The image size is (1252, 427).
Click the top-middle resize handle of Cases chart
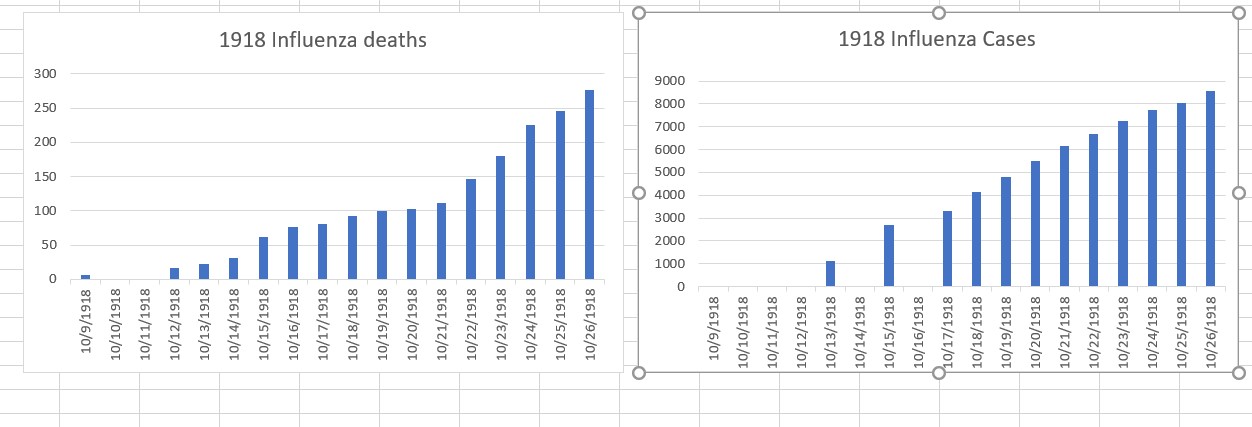938,13
